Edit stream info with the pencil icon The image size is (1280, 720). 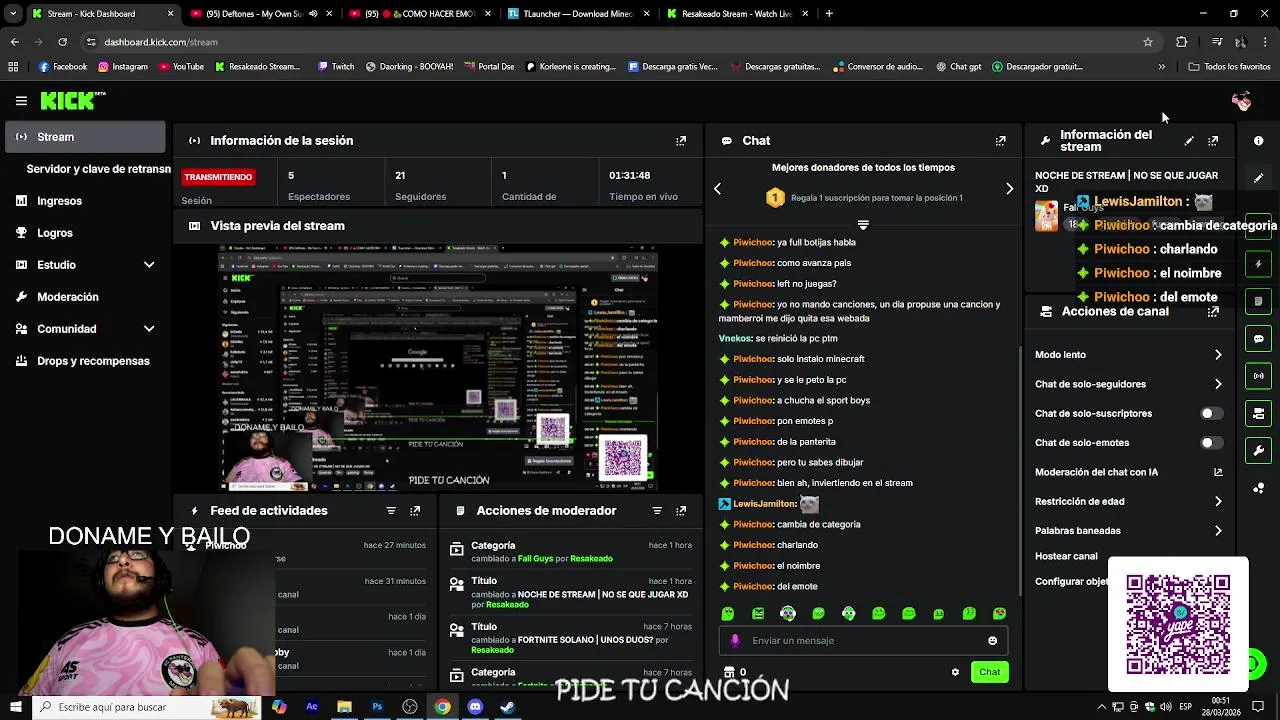point(1189,141)
